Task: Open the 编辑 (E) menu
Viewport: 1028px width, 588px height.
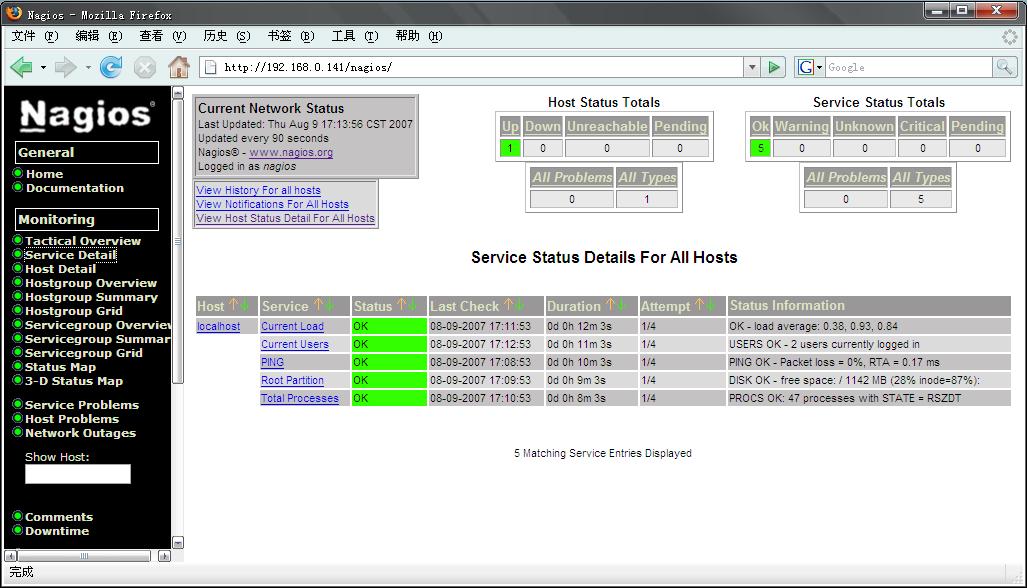Action: 99,36
